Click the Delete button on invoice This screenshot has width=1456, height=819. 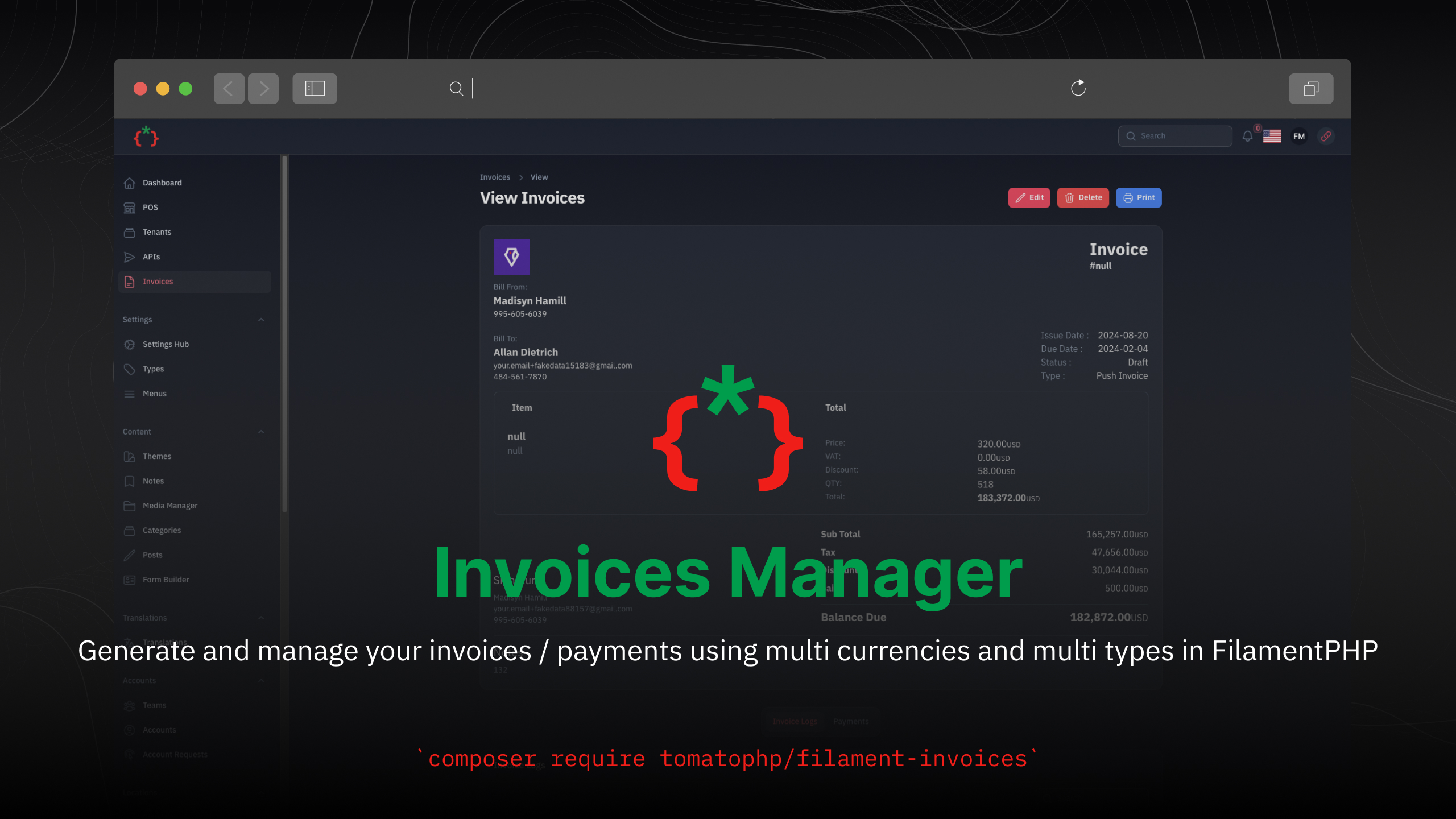pyautogui.click(x=1083, y=197)
